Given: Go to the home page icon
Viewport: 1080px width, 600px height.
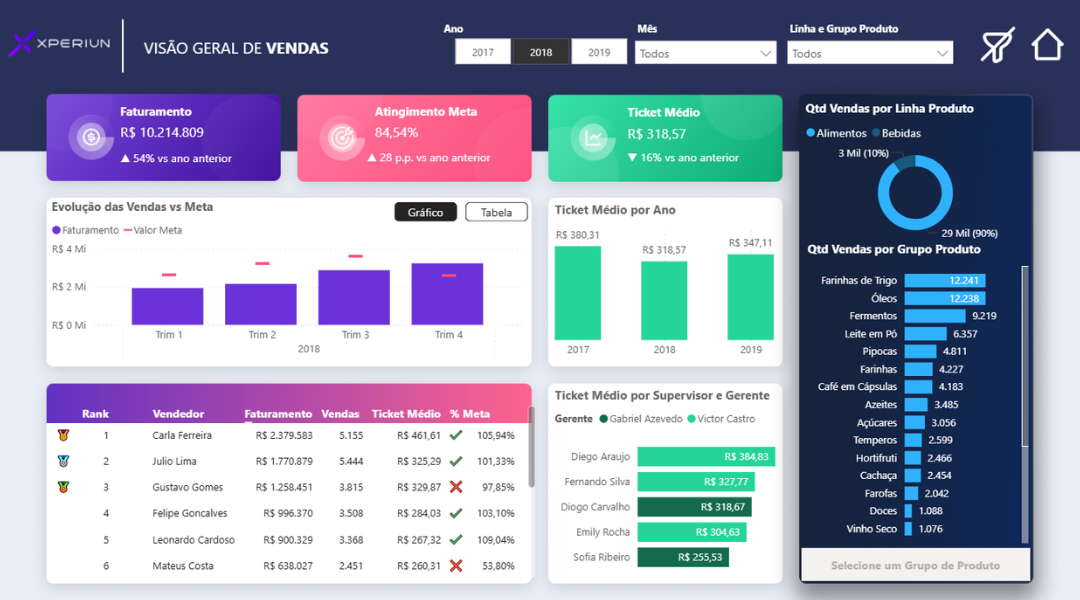Looking at the screenshot, I should pos(1047,45).
